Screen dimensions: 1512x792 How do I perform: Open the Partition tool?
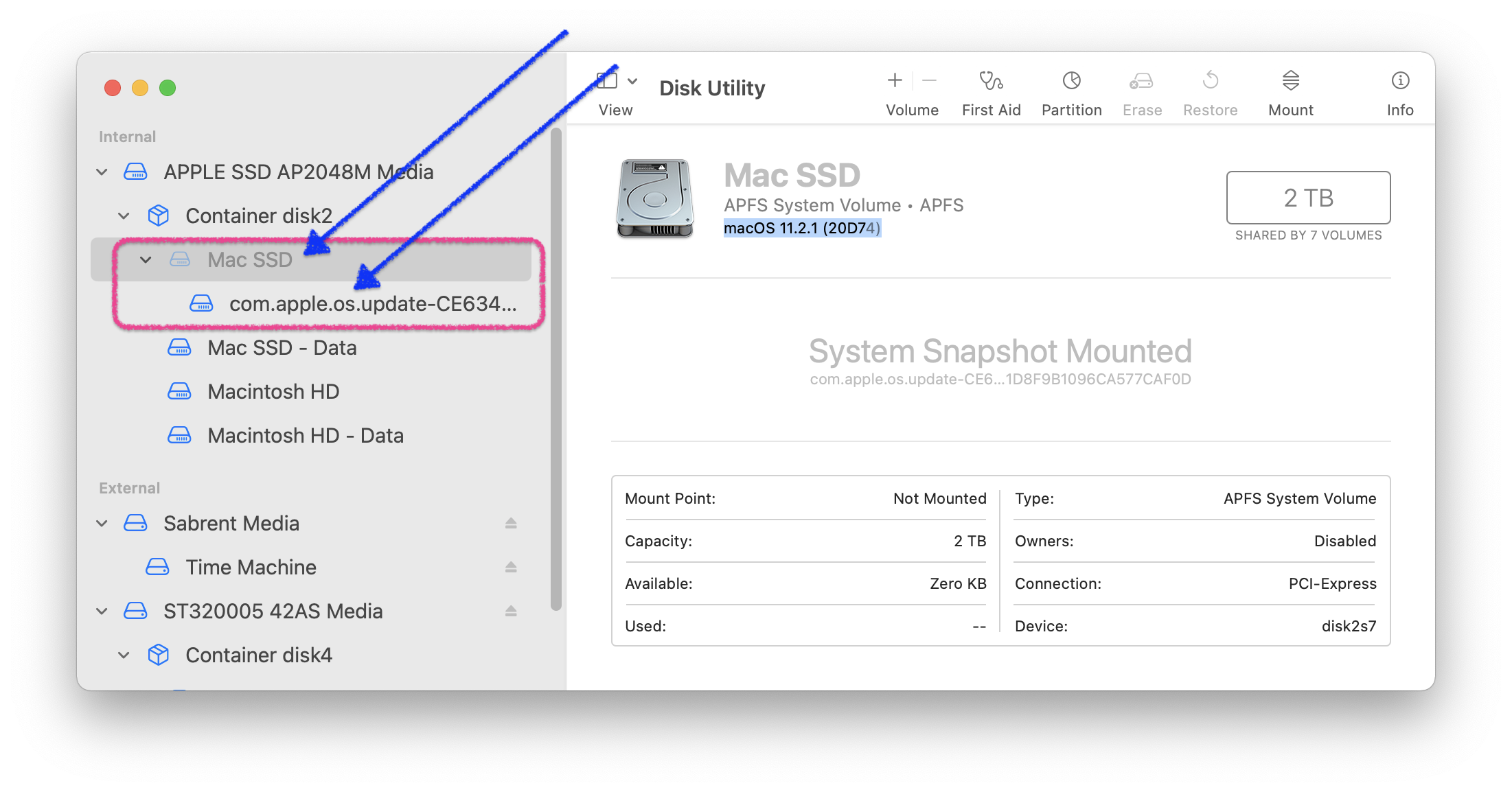click(x=1070, y=81)
